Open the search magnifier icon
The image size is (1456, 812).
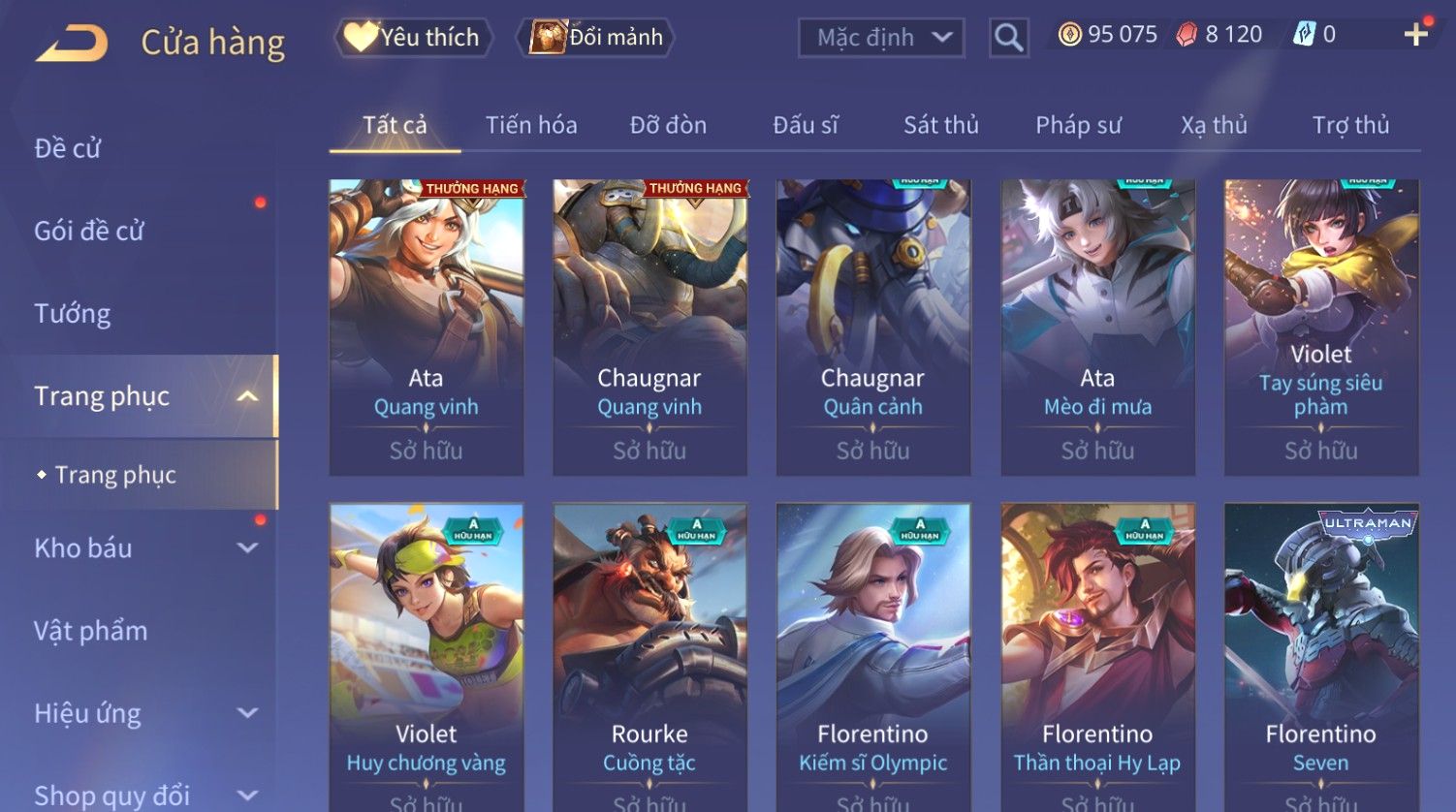coord(1008,38)
